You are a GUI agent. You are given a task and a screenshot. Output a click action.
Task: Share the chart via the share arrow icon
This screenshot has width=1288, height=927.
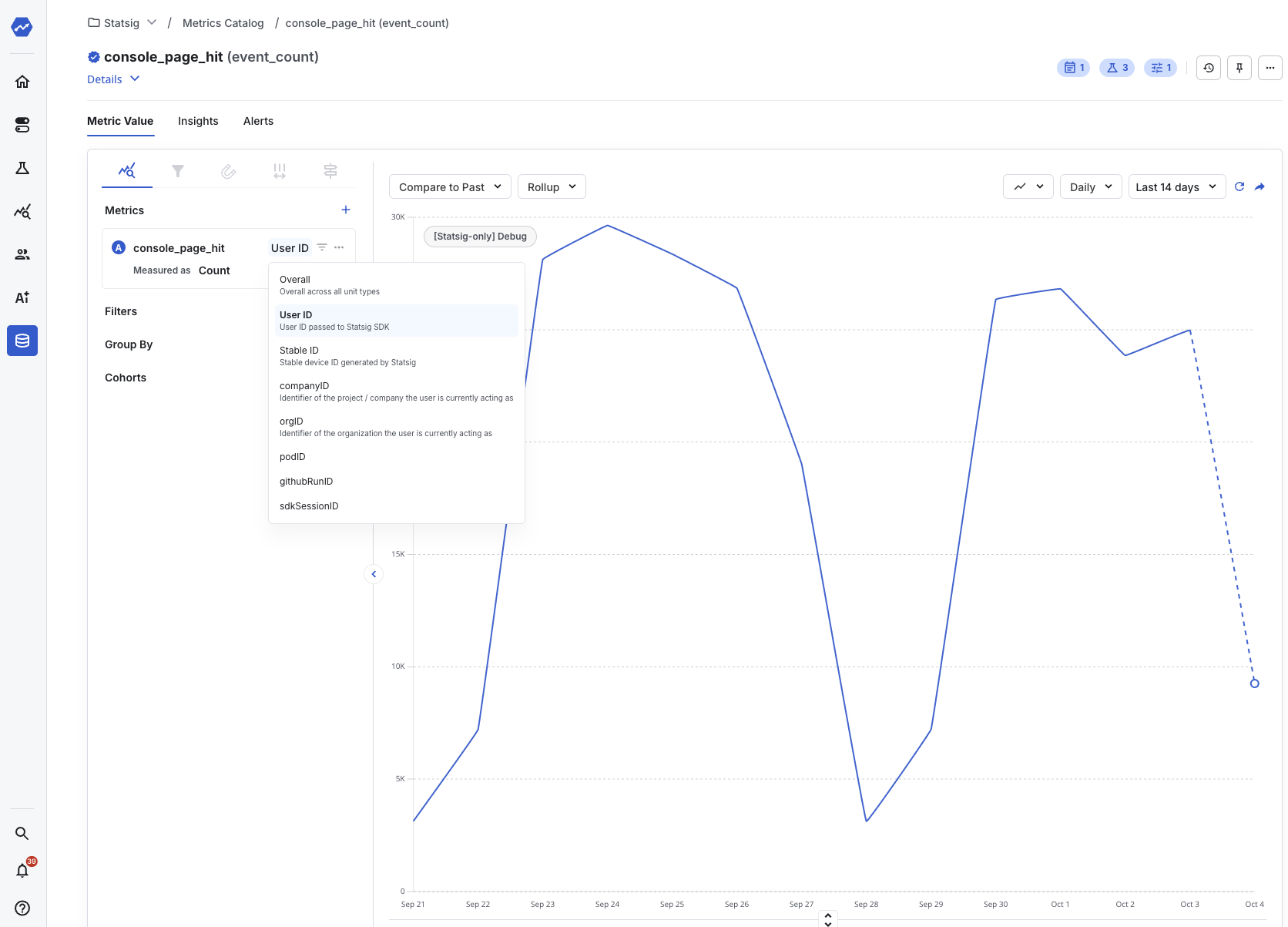coord(1260,186)
